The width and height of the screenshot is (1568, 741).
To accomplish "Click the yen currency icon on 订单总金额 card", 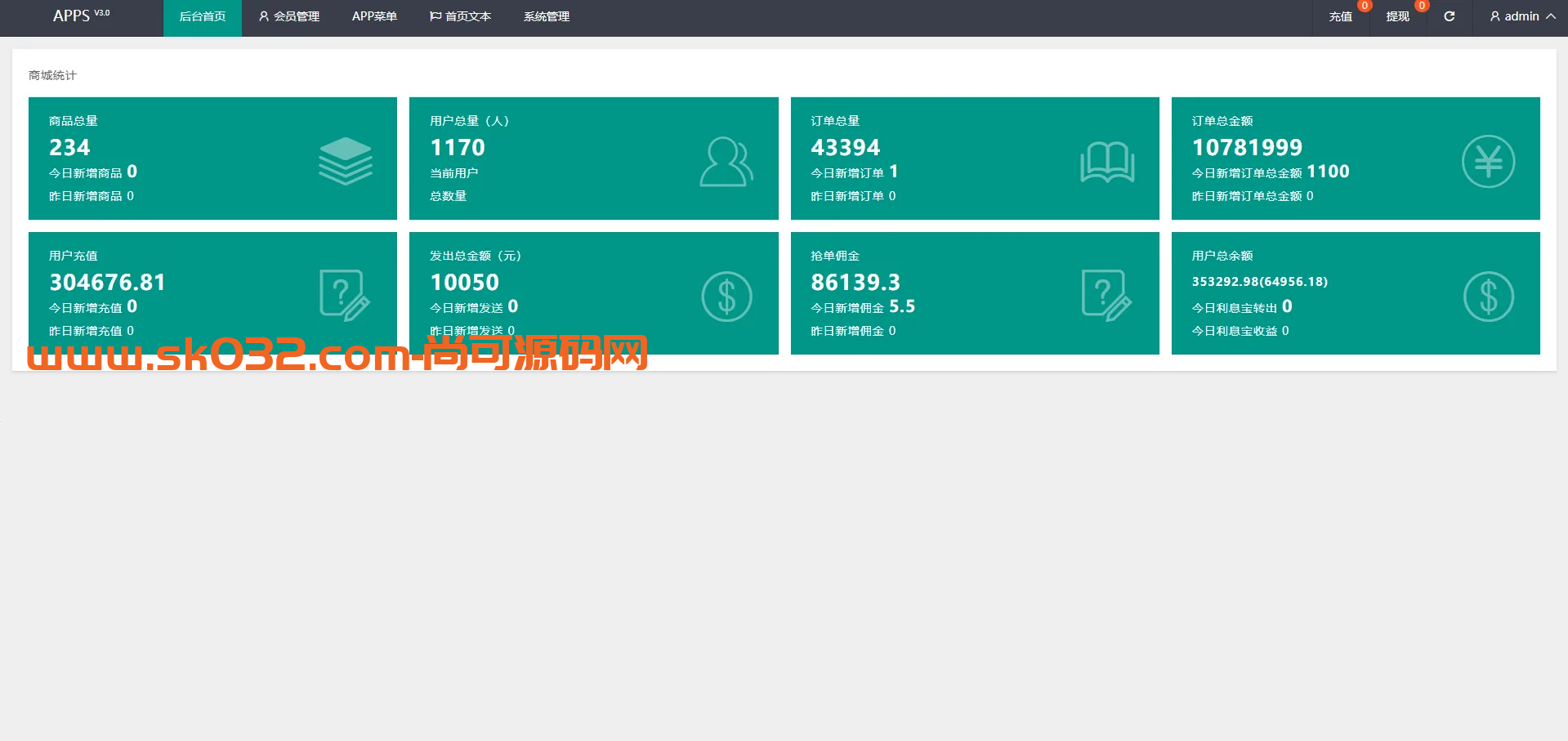I will point(1488,162).
